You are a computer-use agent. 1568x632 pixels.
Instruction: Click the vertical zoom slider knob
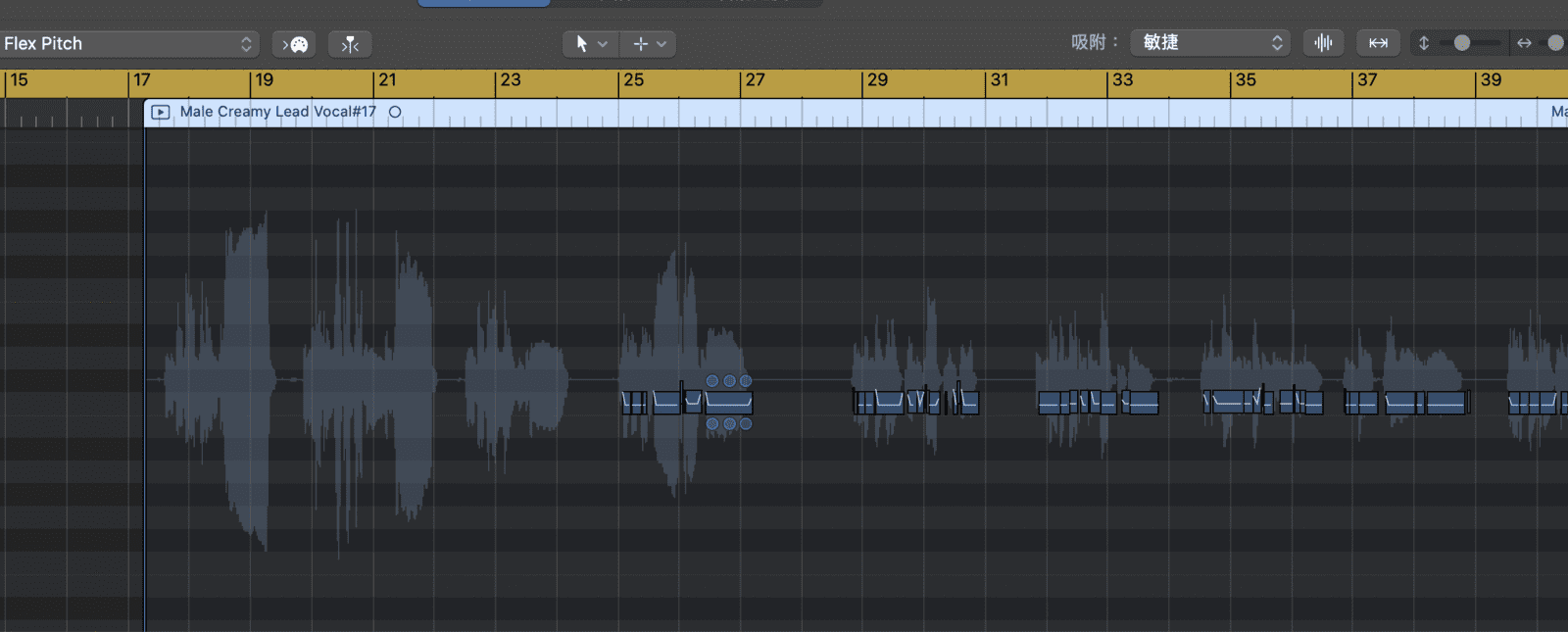1462,43
